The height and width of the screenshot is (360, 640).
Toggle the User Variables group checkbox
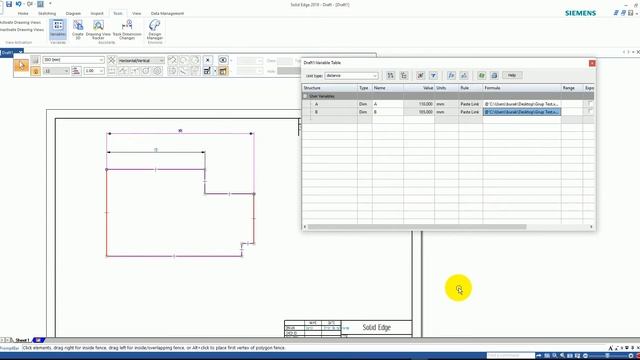pos(305,96)
